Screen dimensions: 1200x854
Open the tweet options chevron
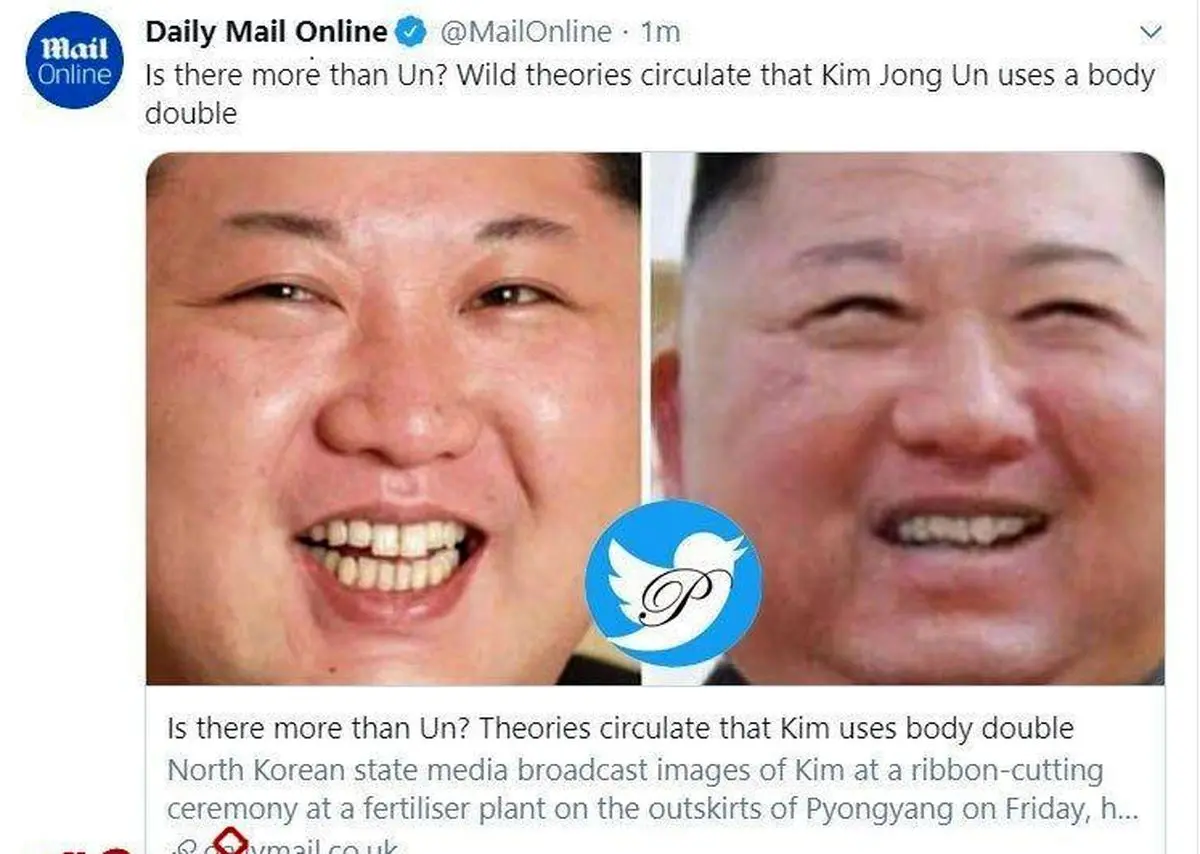click(x=1151, y=33)
